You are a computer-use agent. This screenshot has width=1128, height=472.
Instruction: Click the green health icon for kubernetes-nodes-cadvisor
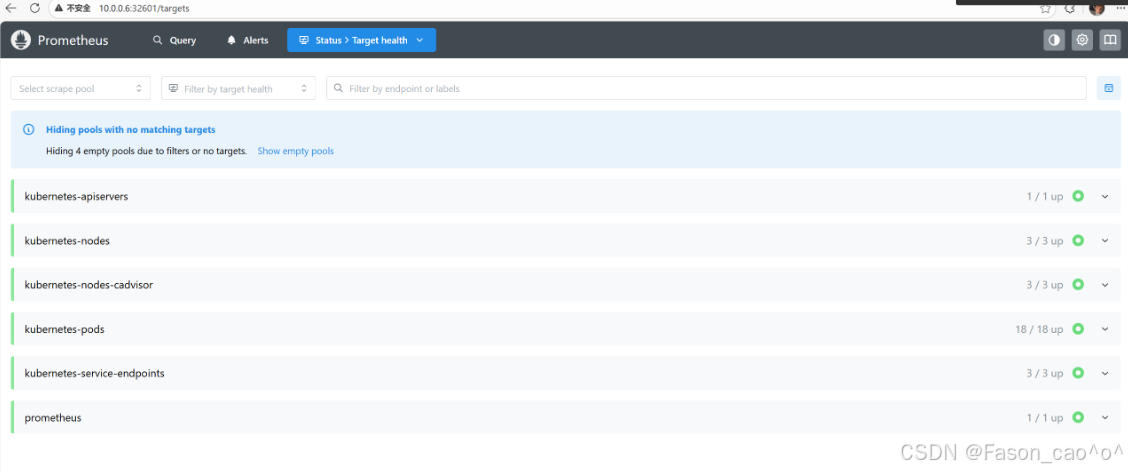click(x=1078, y=285)
